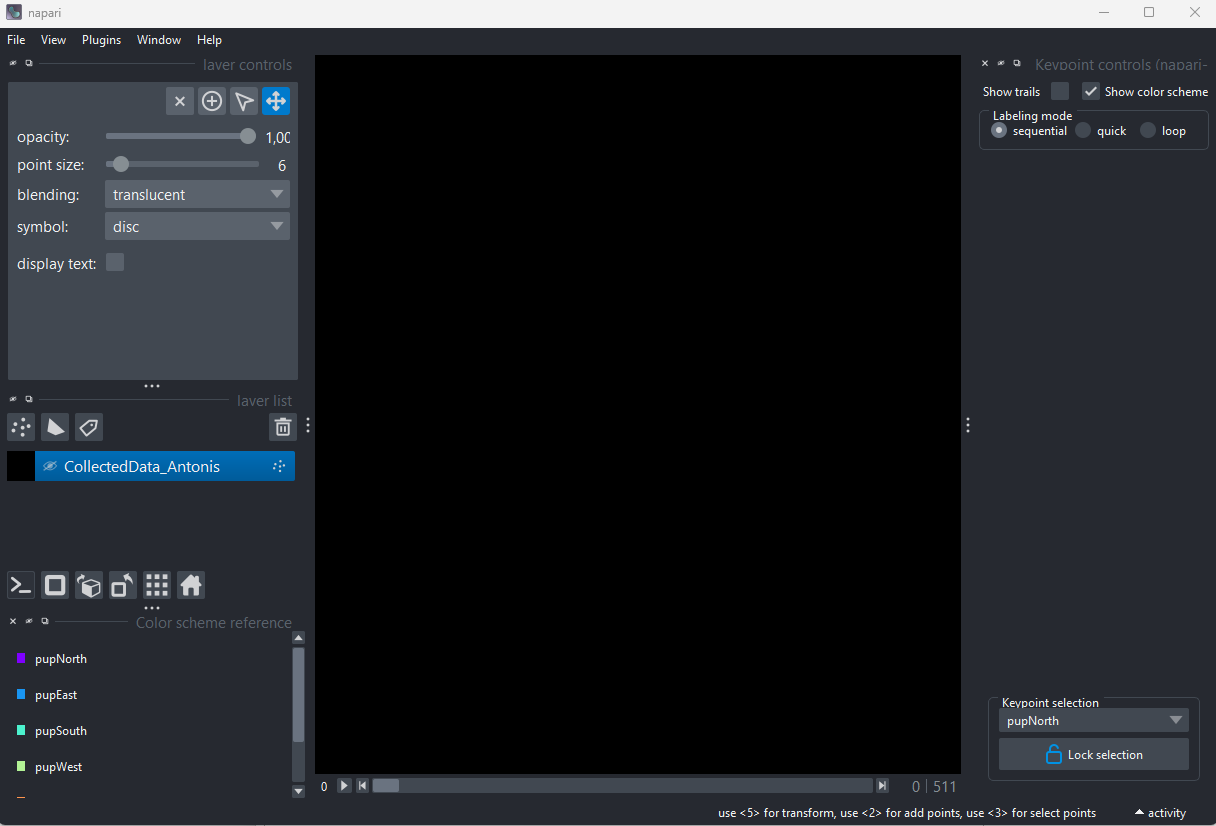Open the View menu
The width and height of the screenshot is (1216, 826).
point(53,40)
